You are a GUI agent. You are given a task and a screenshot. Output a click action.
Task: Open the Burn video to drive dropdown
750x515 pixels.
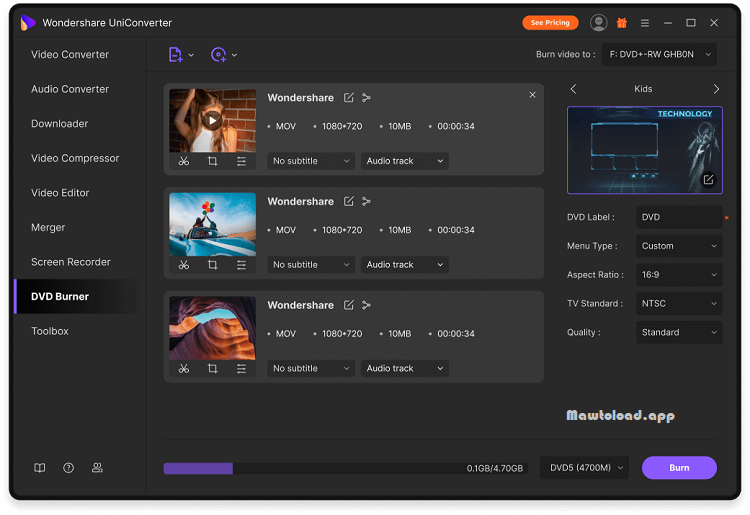coord(659,55)
